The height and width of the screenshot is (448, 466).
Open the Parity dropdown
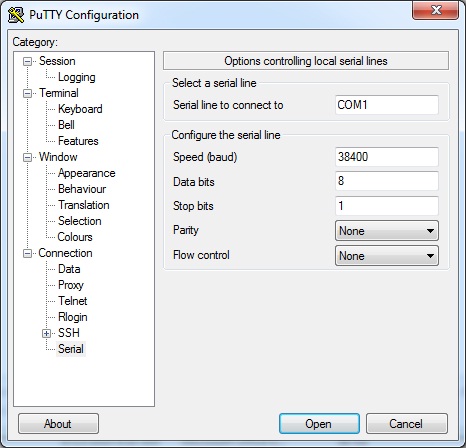(387, 231)
